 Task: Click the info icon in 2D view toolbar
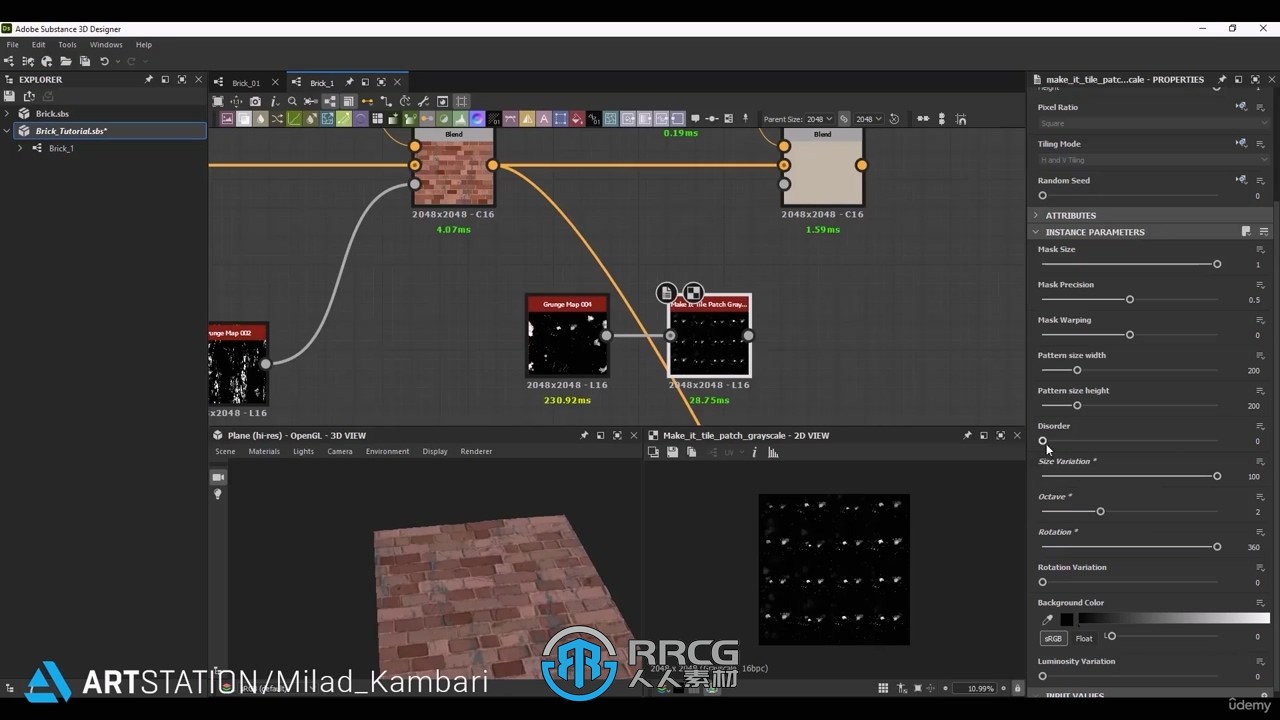(754, 453)
